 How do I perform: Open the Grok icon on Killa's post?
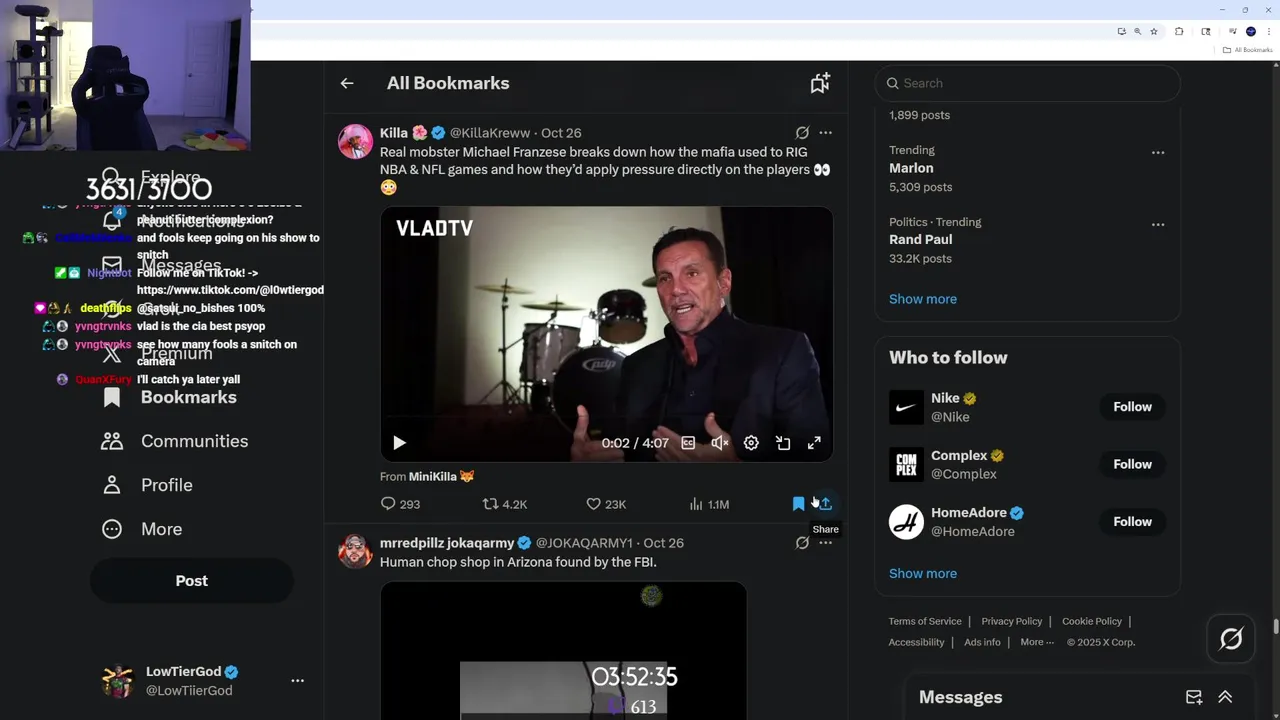(802, 133)
